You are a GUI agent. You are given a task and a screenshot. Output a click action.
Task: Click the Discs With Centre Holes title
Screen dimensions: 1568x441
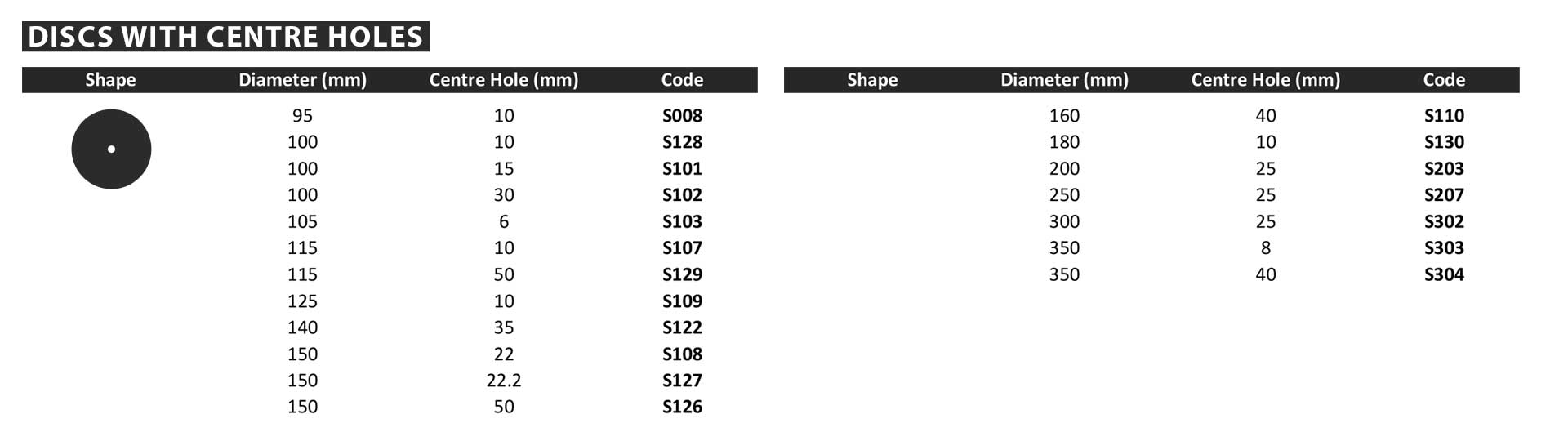[225, 37]
